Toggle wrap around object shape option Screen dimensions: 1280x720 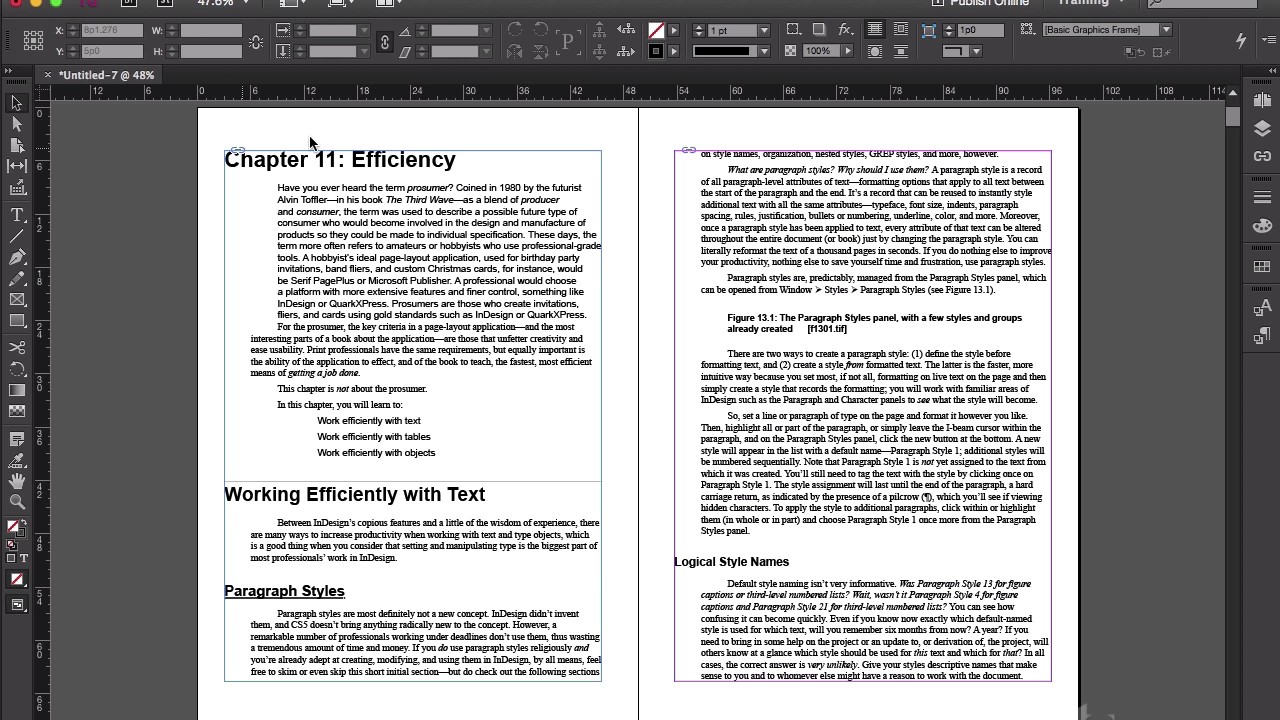tap(875, 51)
